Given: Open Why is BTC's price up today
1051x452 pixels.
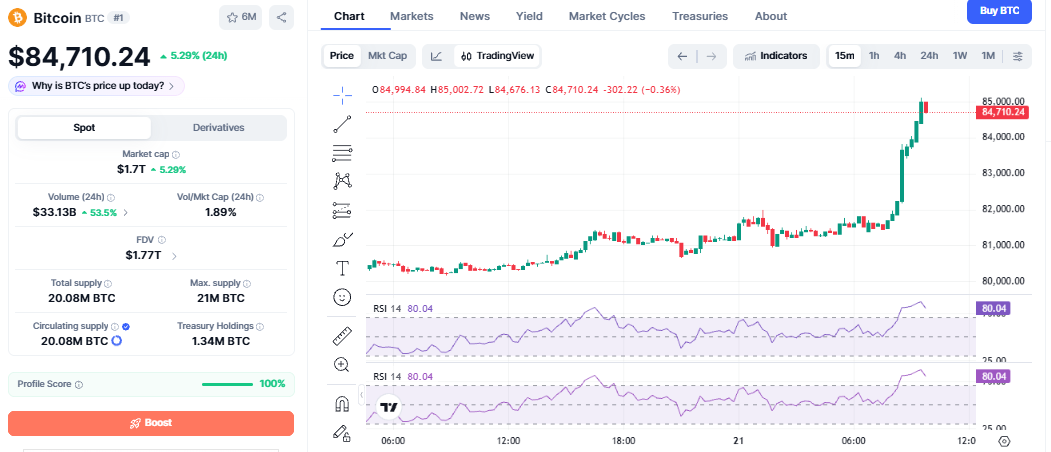Looking at the screenshot, I should (97, 86).
